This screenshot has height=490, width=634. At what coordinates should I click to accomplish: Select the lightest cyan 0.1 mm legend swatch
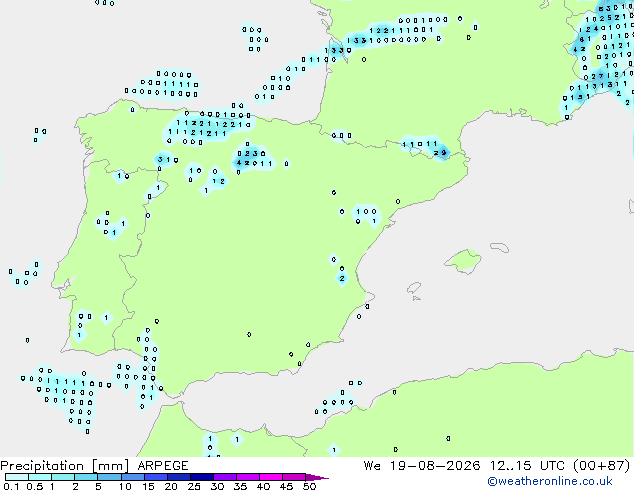click(x=17, y=477)
